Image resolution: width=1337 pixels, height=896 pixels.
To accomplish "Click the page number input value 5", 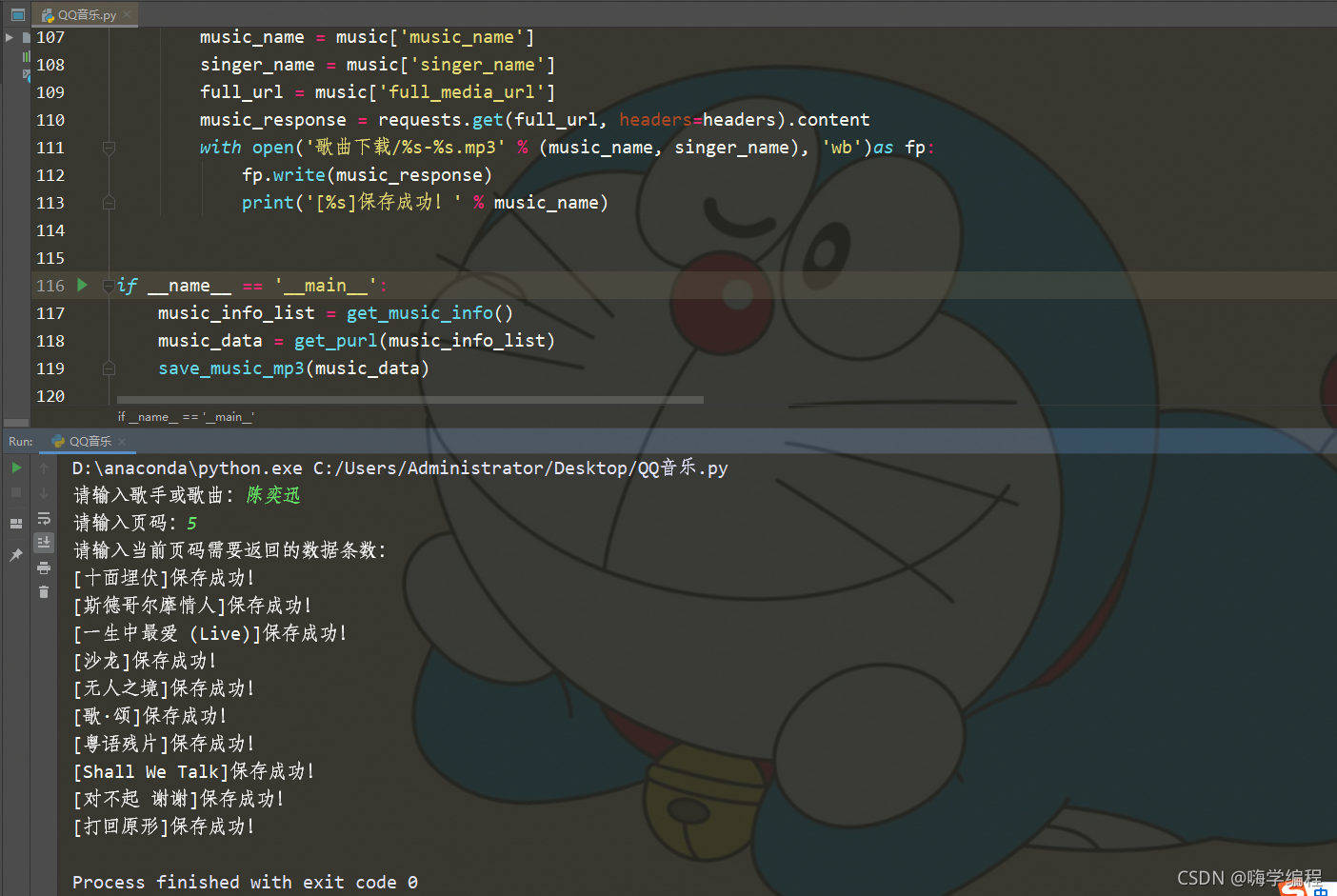I will pyautogui.click(x=191, y=523).
